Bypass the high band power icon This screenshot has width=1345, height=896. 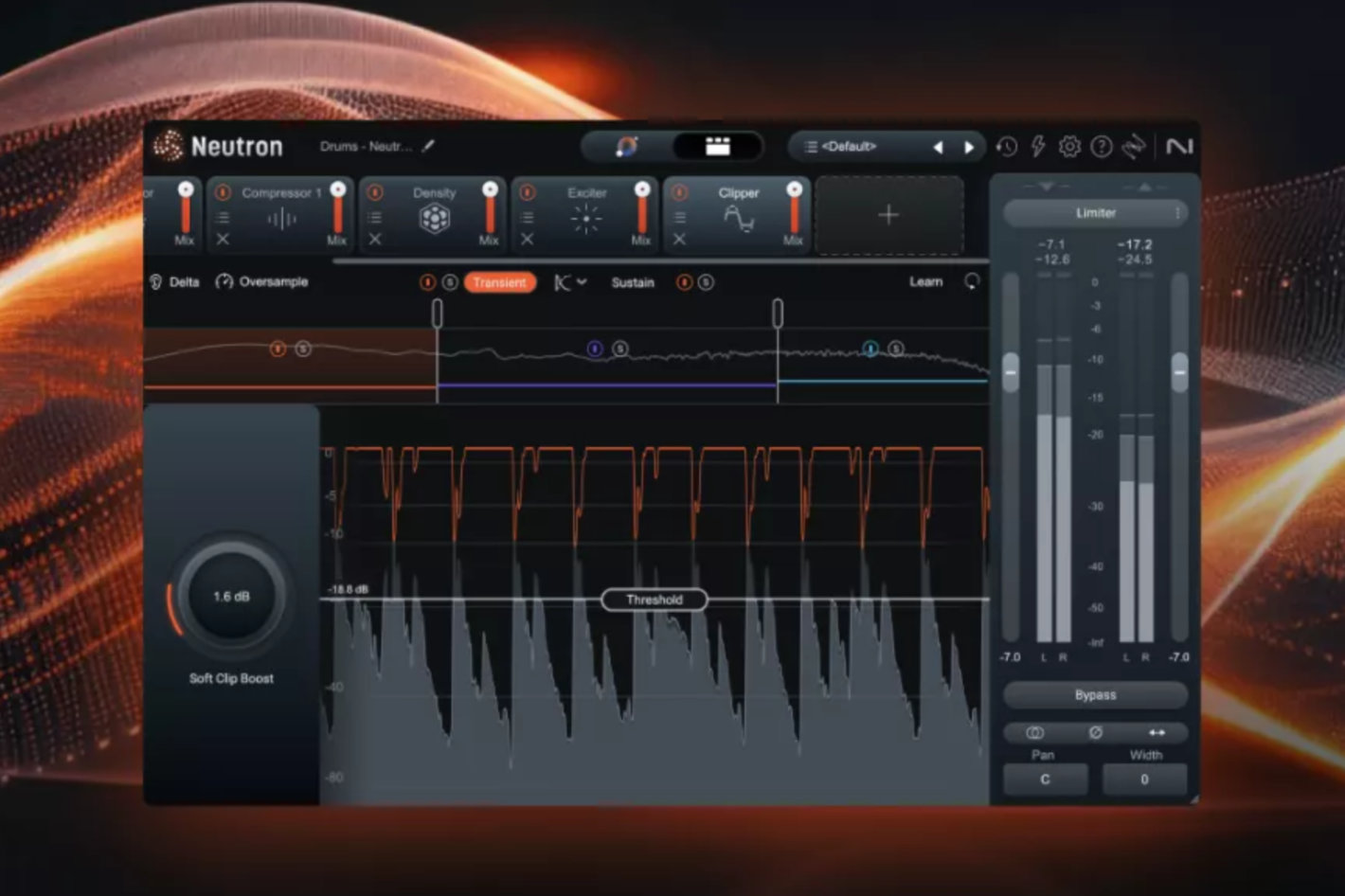(x=870, y=349)
